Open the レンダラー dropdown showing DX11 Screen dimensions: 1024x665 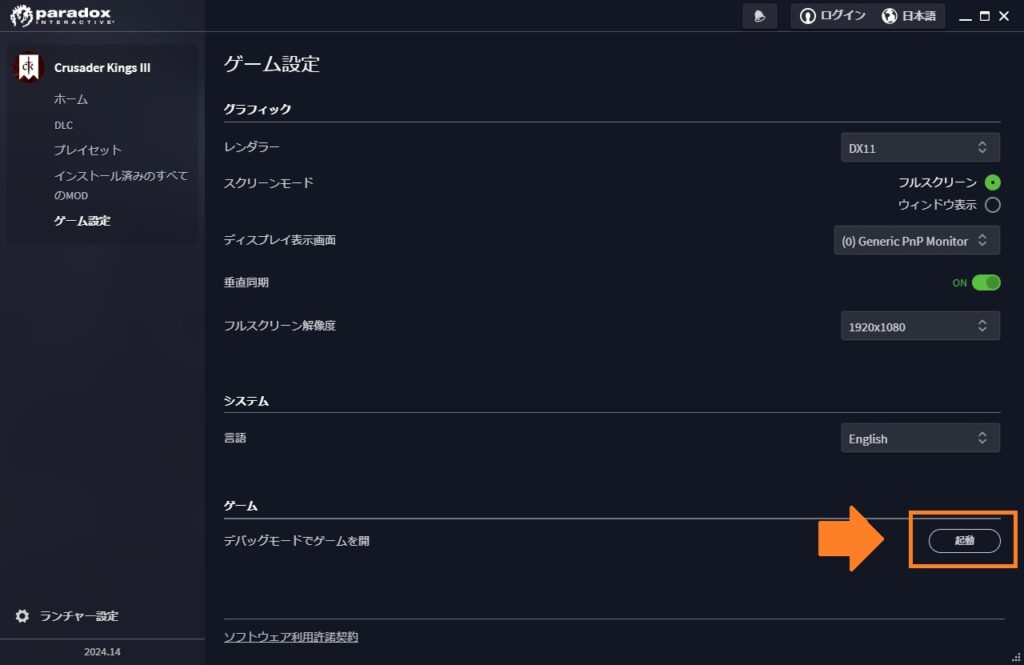point(919,147)
